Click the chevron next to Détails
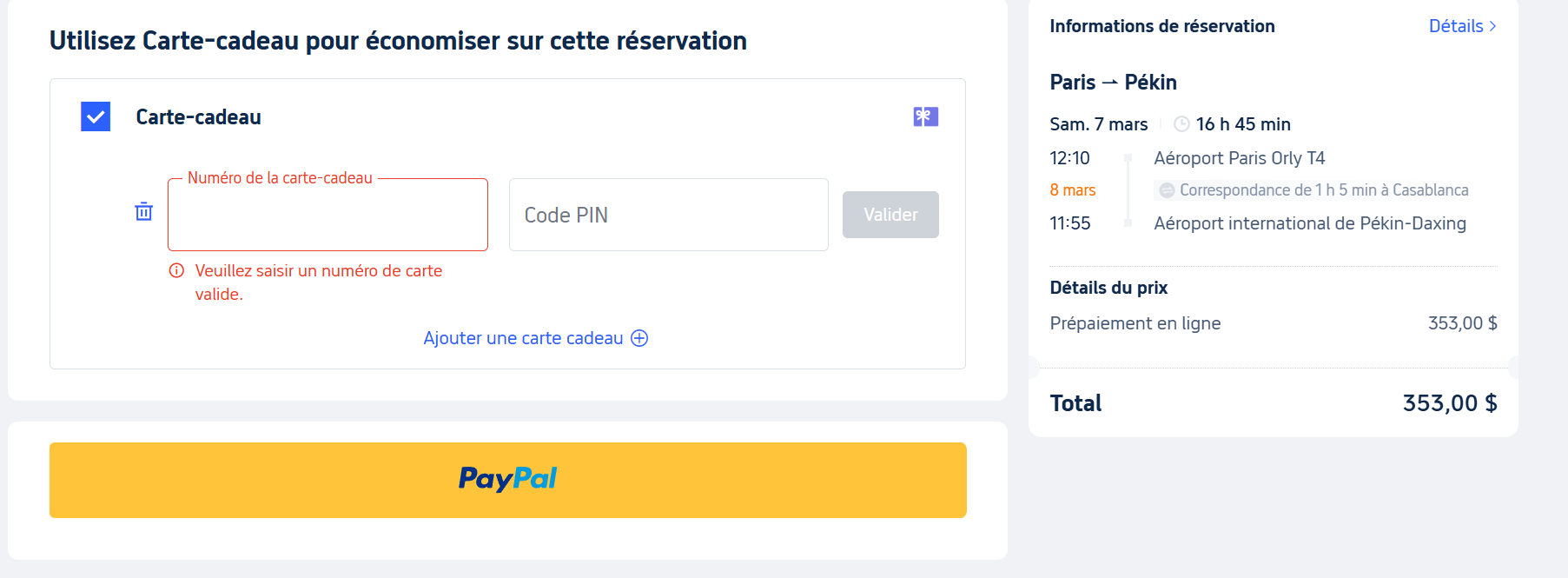Screen dimensions: 1568x578 click(1492, 26)
